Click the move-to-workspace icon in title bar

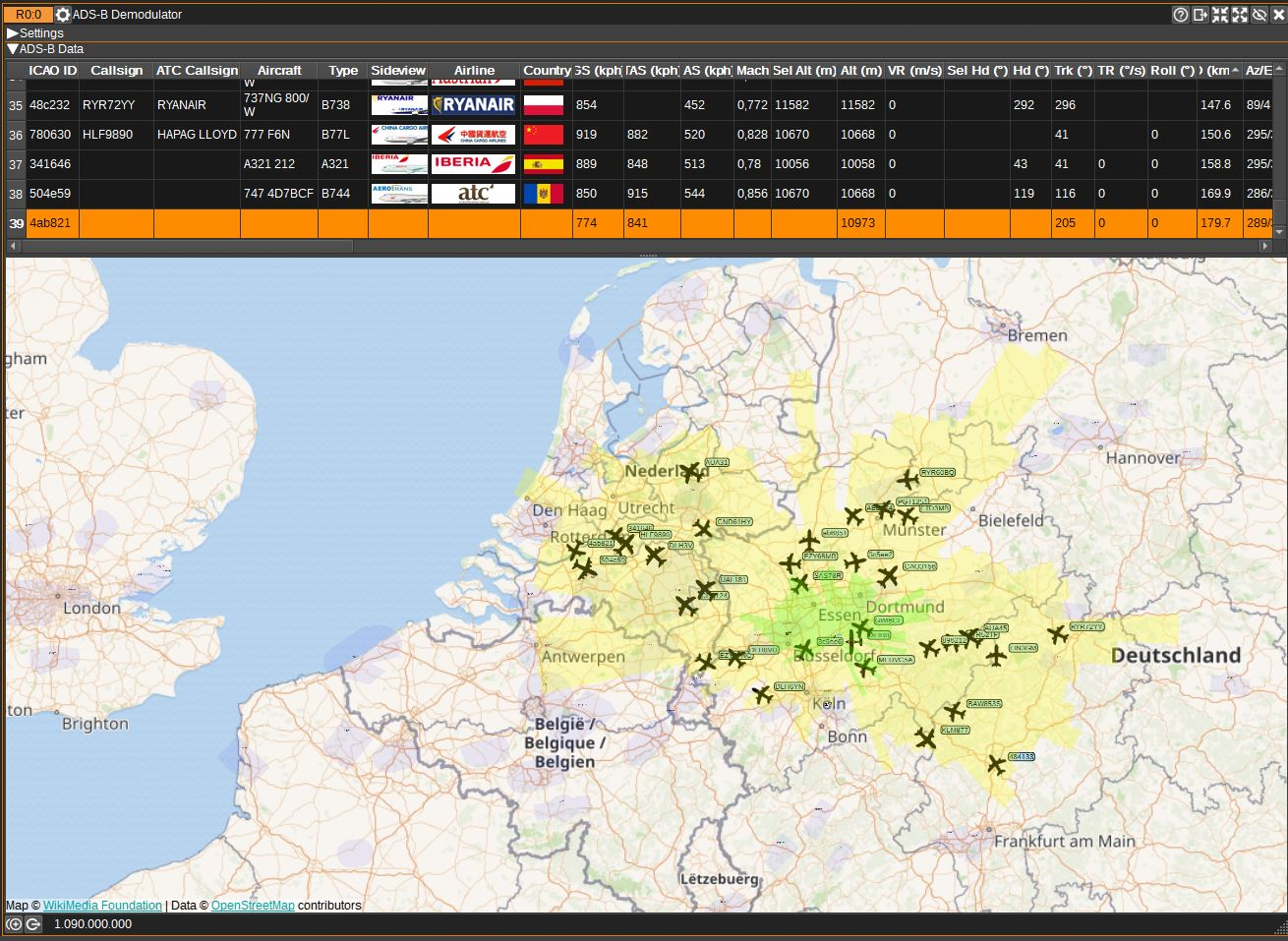pos(1200,15)
